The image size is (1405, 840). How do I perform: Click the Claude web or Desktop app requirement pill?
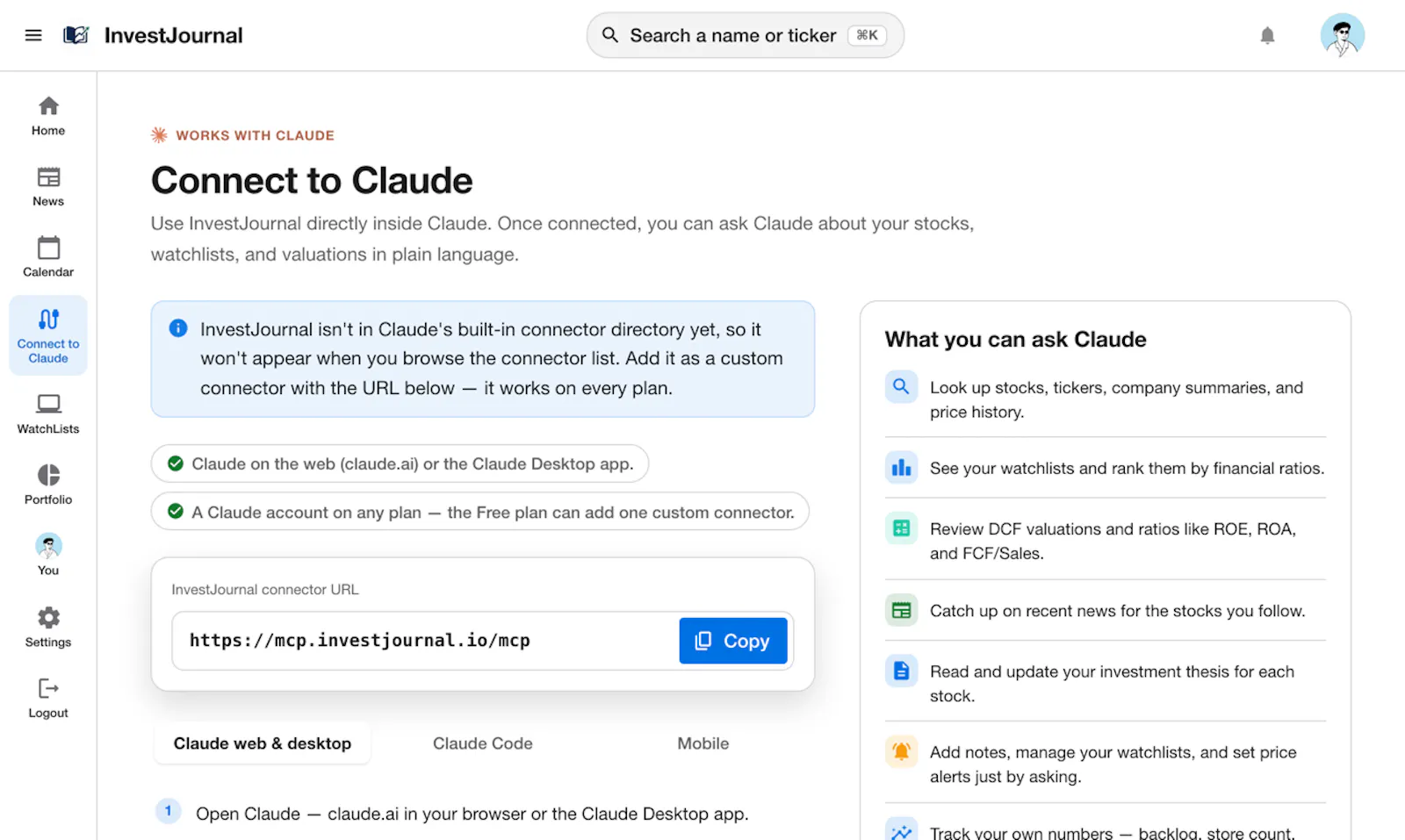pyautogui.click(x=400, y=463)
